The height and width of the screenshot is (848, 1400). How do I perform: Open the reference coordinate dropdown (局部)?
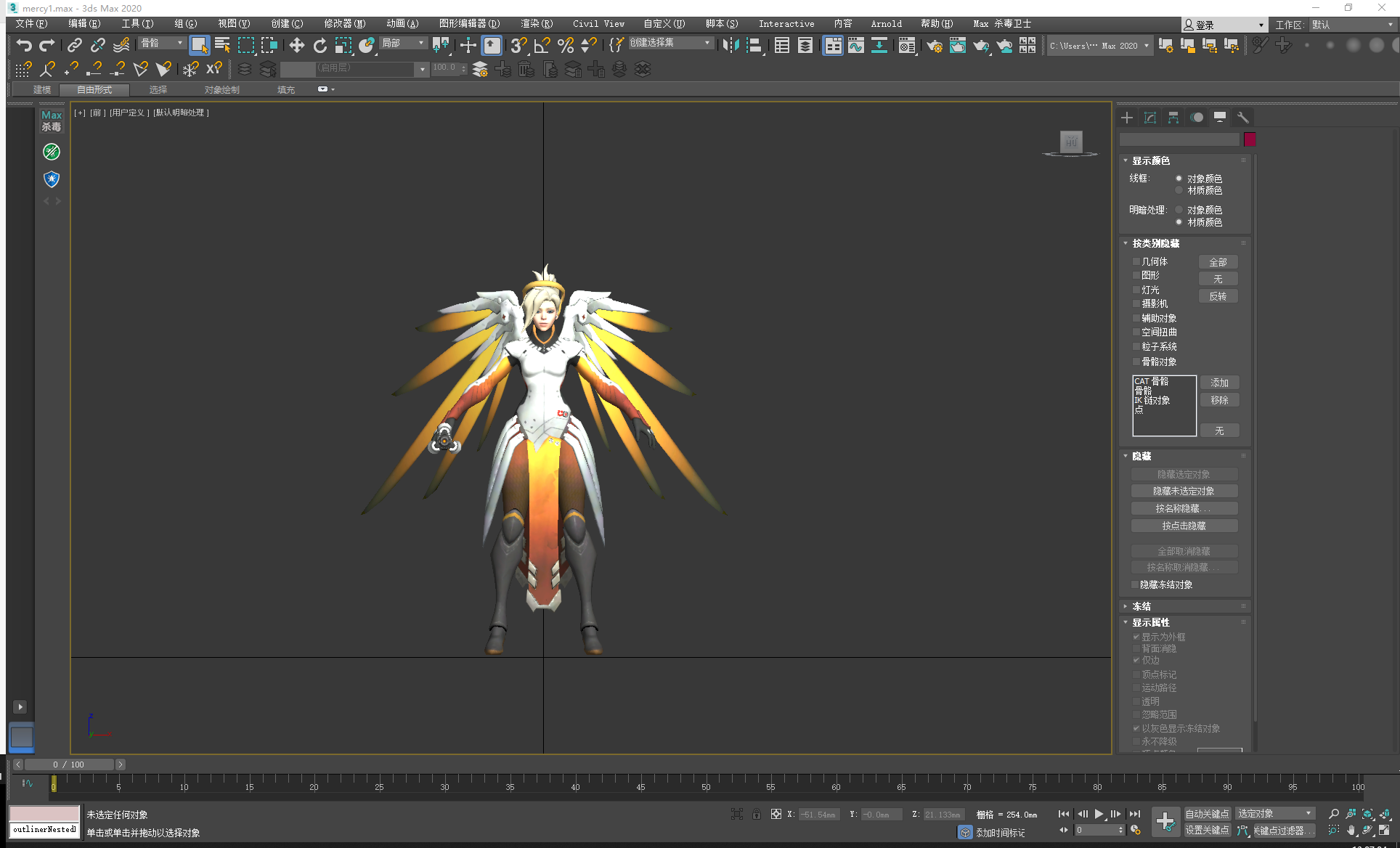pos(403,44)
